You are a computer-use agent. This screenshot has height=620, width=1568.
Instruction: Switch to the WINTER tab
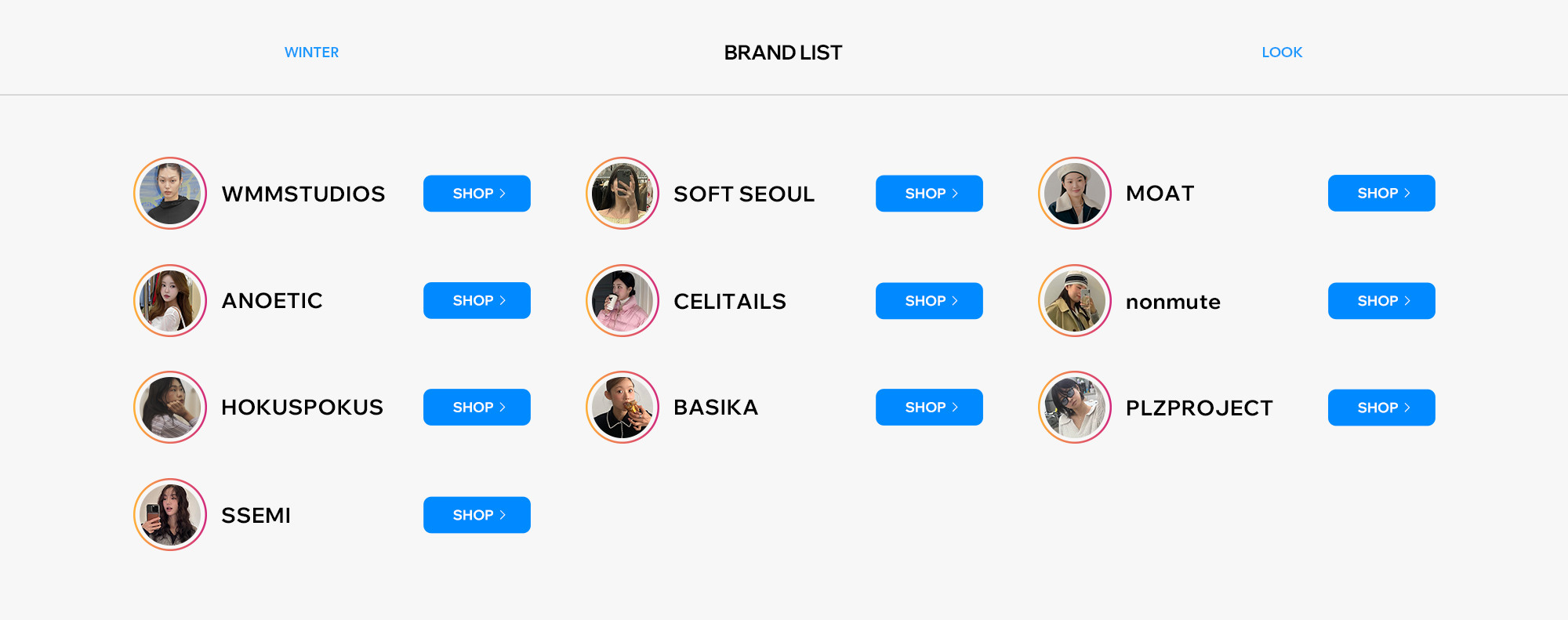(311, 53)
